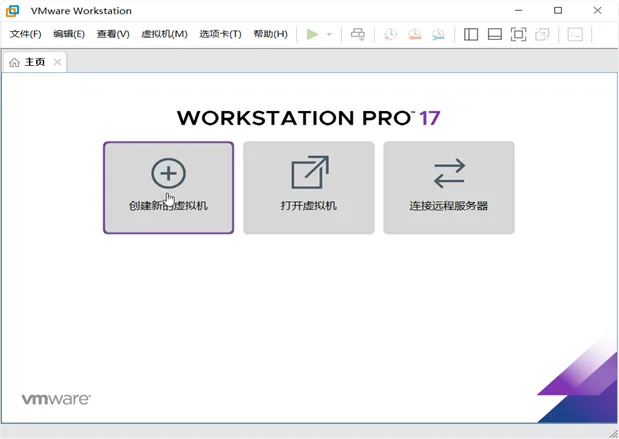The height and width of the screenshot is (439, 619).
Task: Open the 选项卡(T) menu
Action: coord(220,34)
